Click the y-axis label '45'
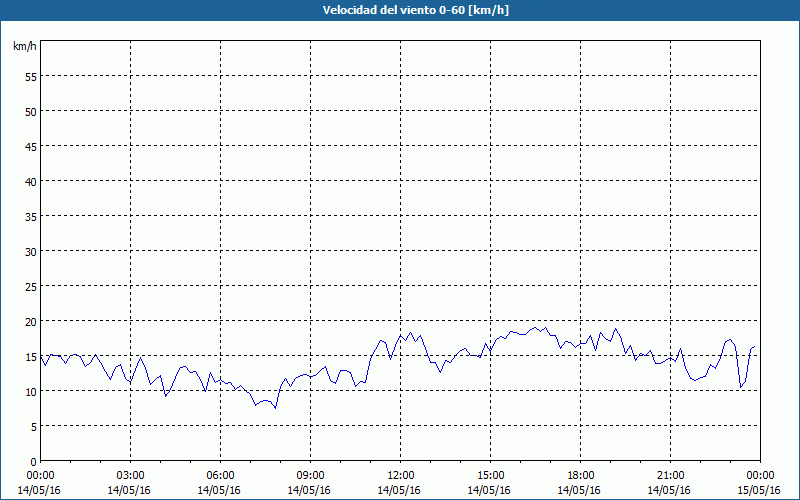Screen dimensions: 800x500 click(31, 146)
